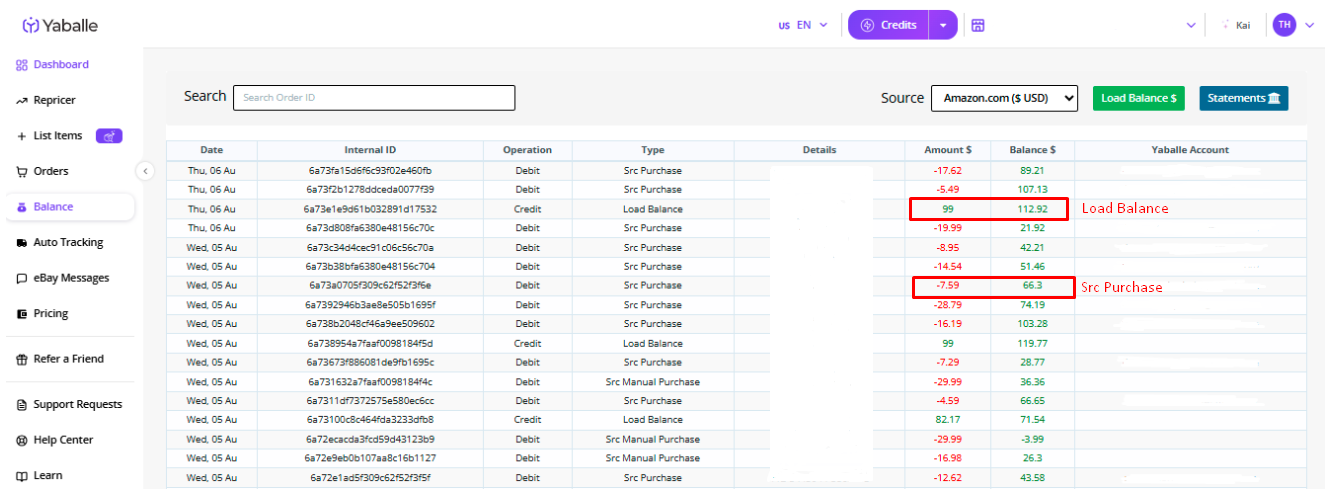
Task: Open the Dashboard sidebar icon
Action: pyautogui.click(x=22, y=65)
